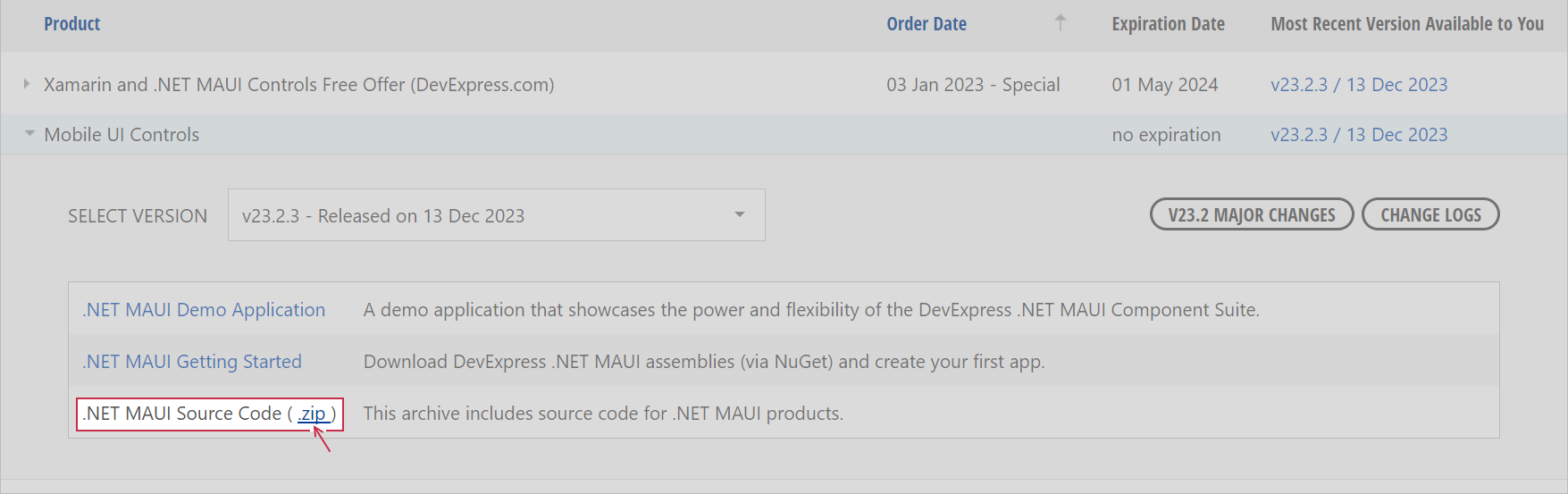Screen dimensions: 1568x494
Task: Expand the Xamarin and .NET MAUI row
Action: coord(27,84)
